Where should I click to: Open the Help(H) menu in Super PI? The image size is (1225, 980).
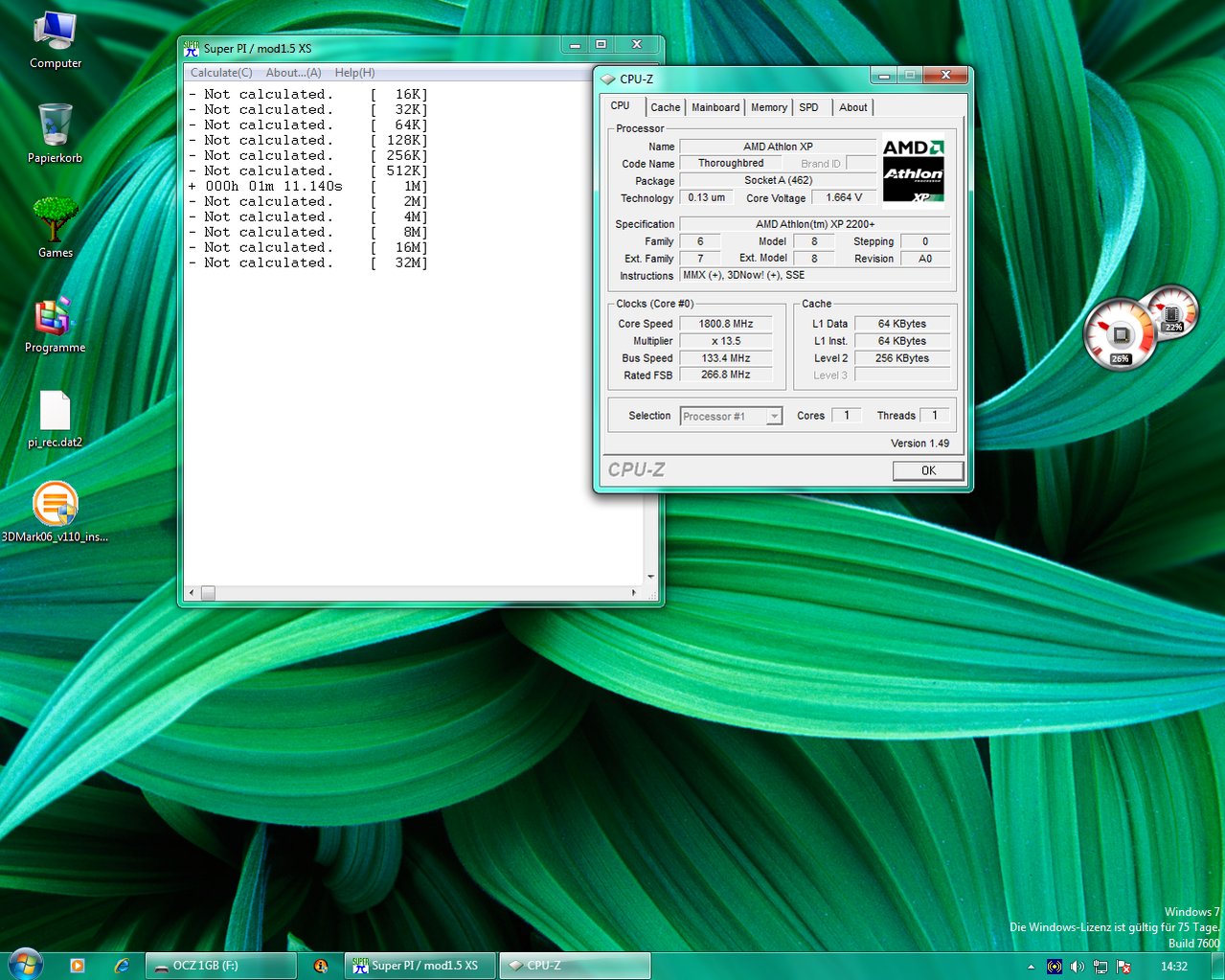pos(354,73)
